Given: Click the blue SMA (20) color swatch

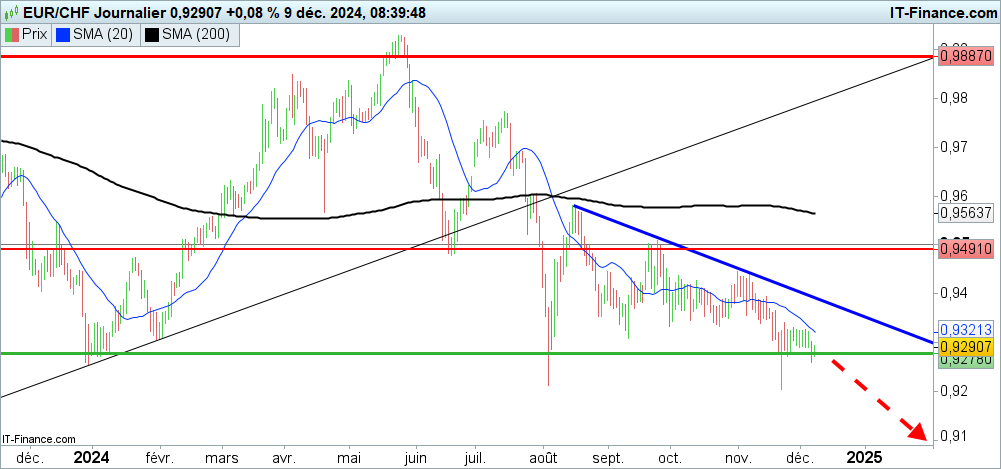Looking at the screenshot, I should coord(63,35).
